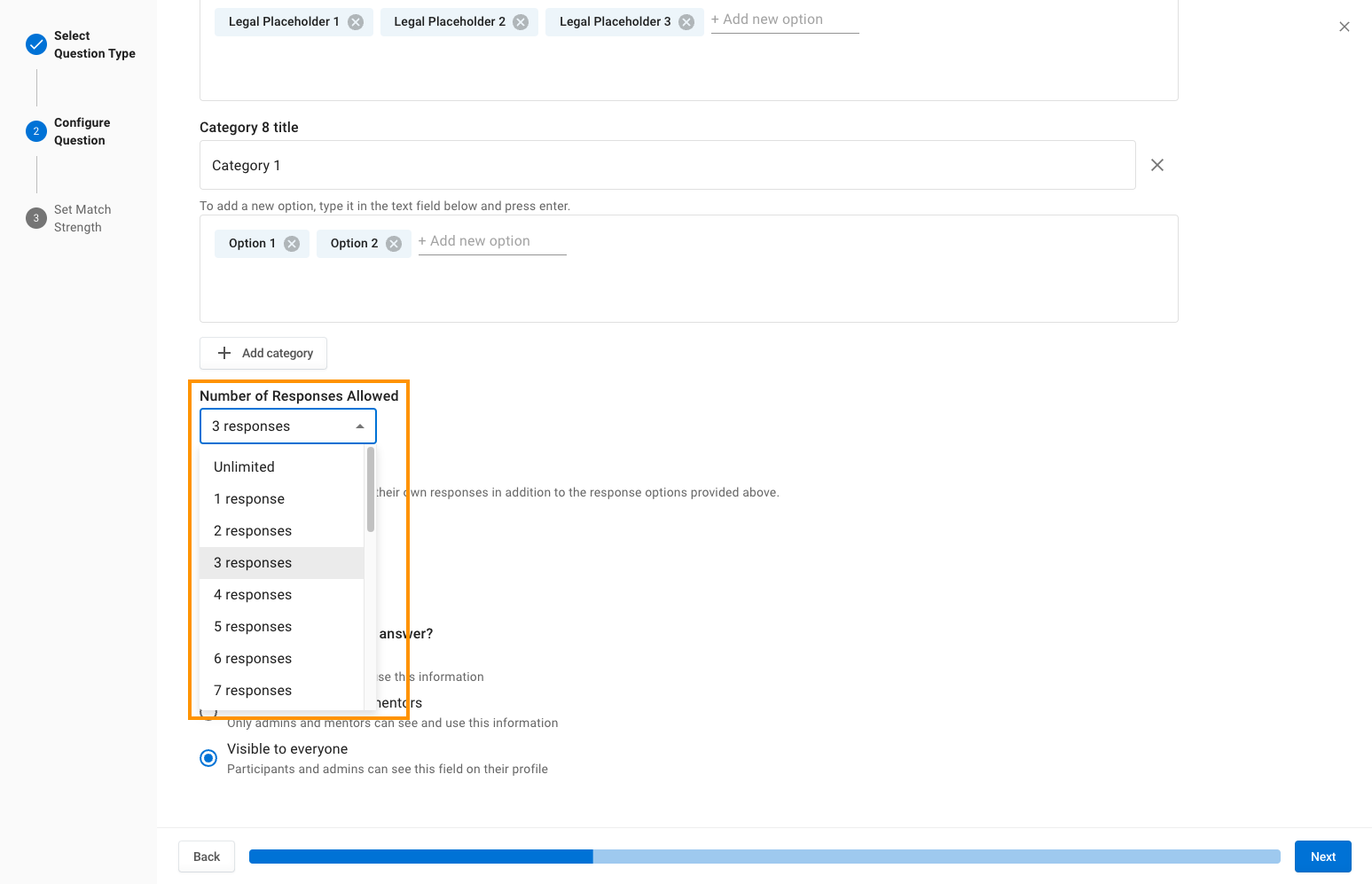Viewport: 1372px width, 884px height.
Task: Go back with the Back button
Action: (x=207, y=857)
